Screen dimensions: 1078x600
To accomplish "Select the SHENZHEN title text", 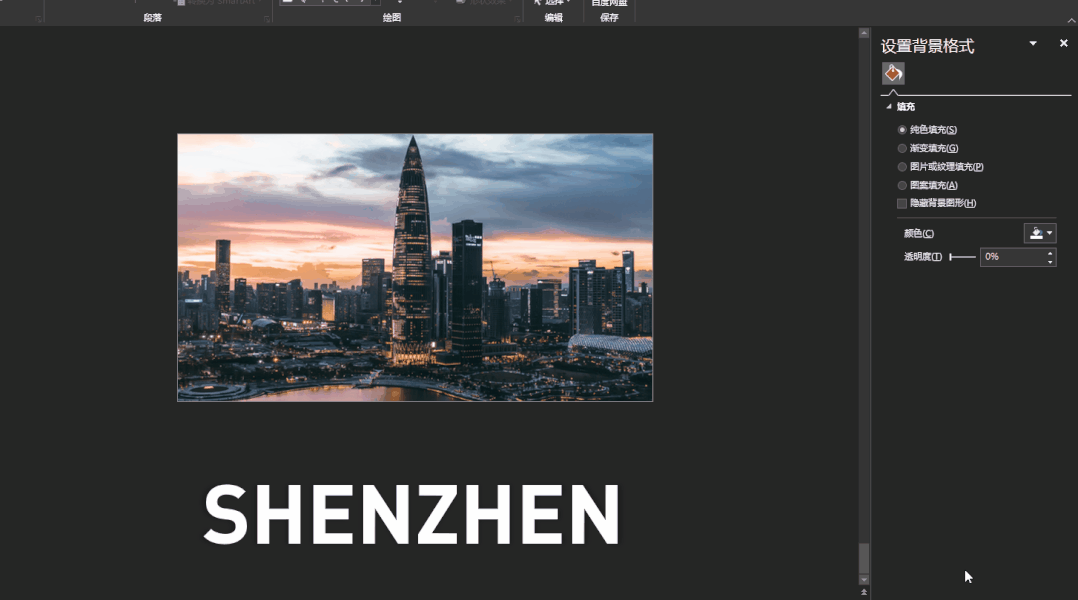I will coord(412,514).
